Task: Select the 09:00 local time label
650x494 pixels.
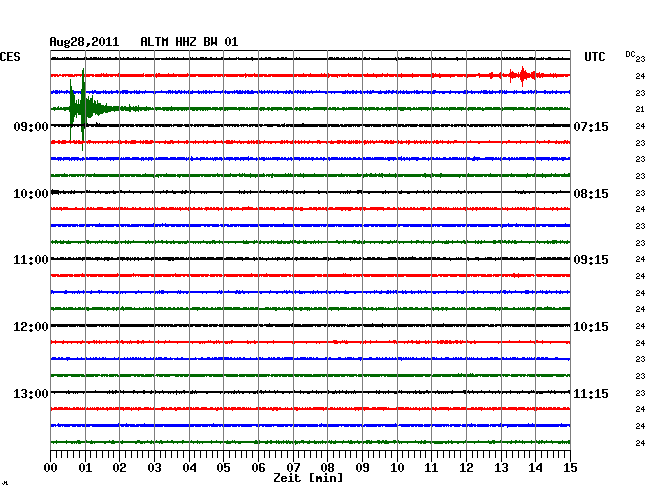Action: [x=31, y=126]
